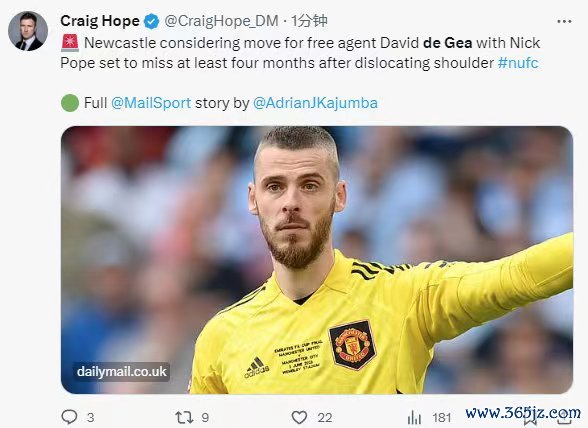Open the reply comment icon

(69, 417)
